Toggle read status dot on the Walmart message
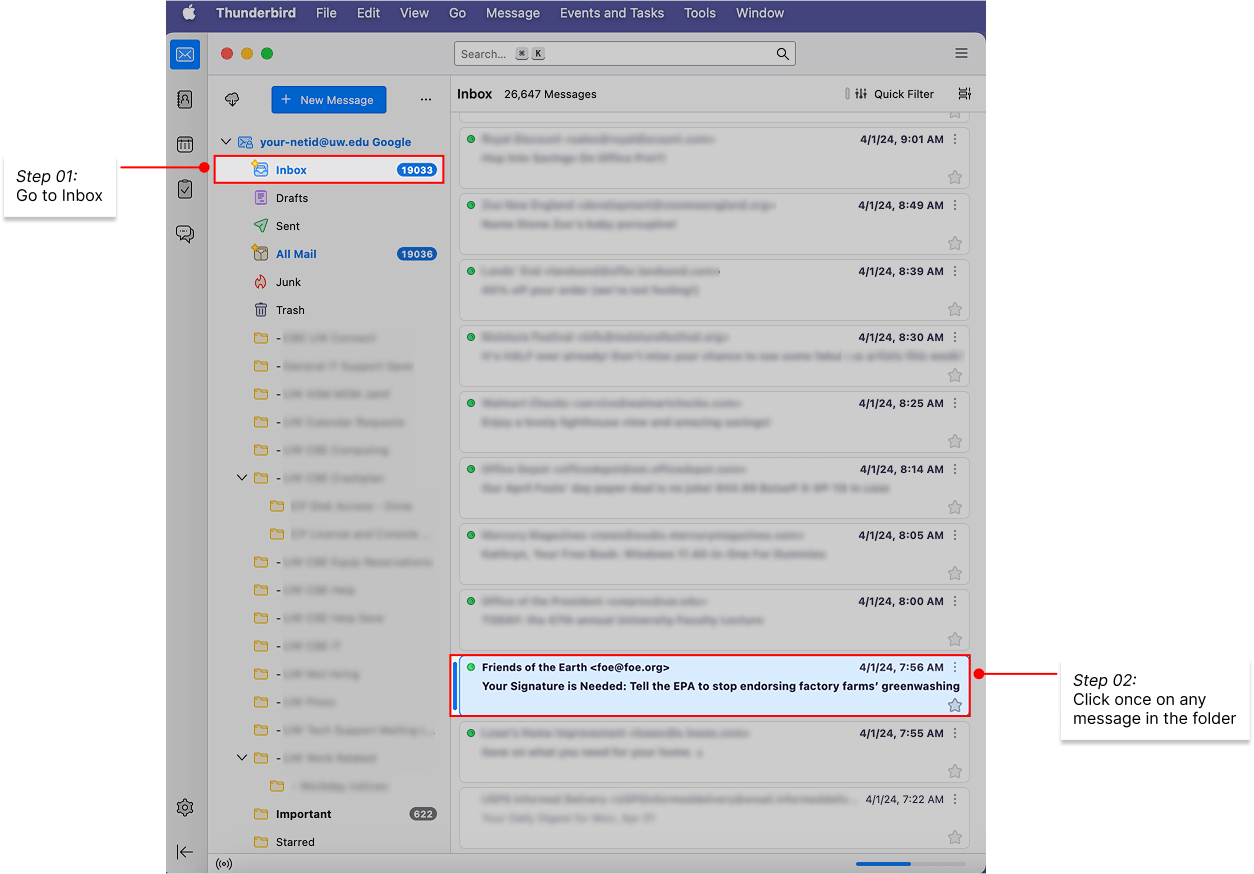Viewport: 1254px width, 874px height. (470, 402)
